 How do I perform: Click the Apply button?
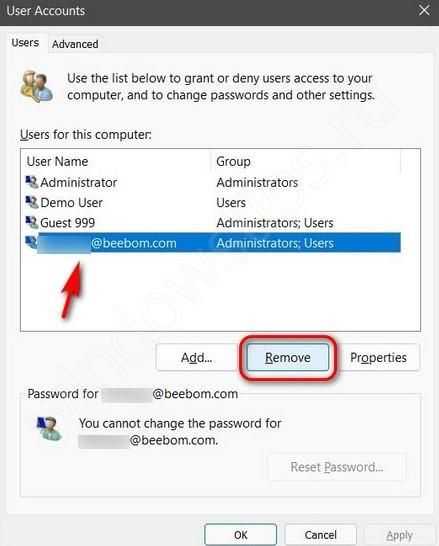click(x=399, y=535)
